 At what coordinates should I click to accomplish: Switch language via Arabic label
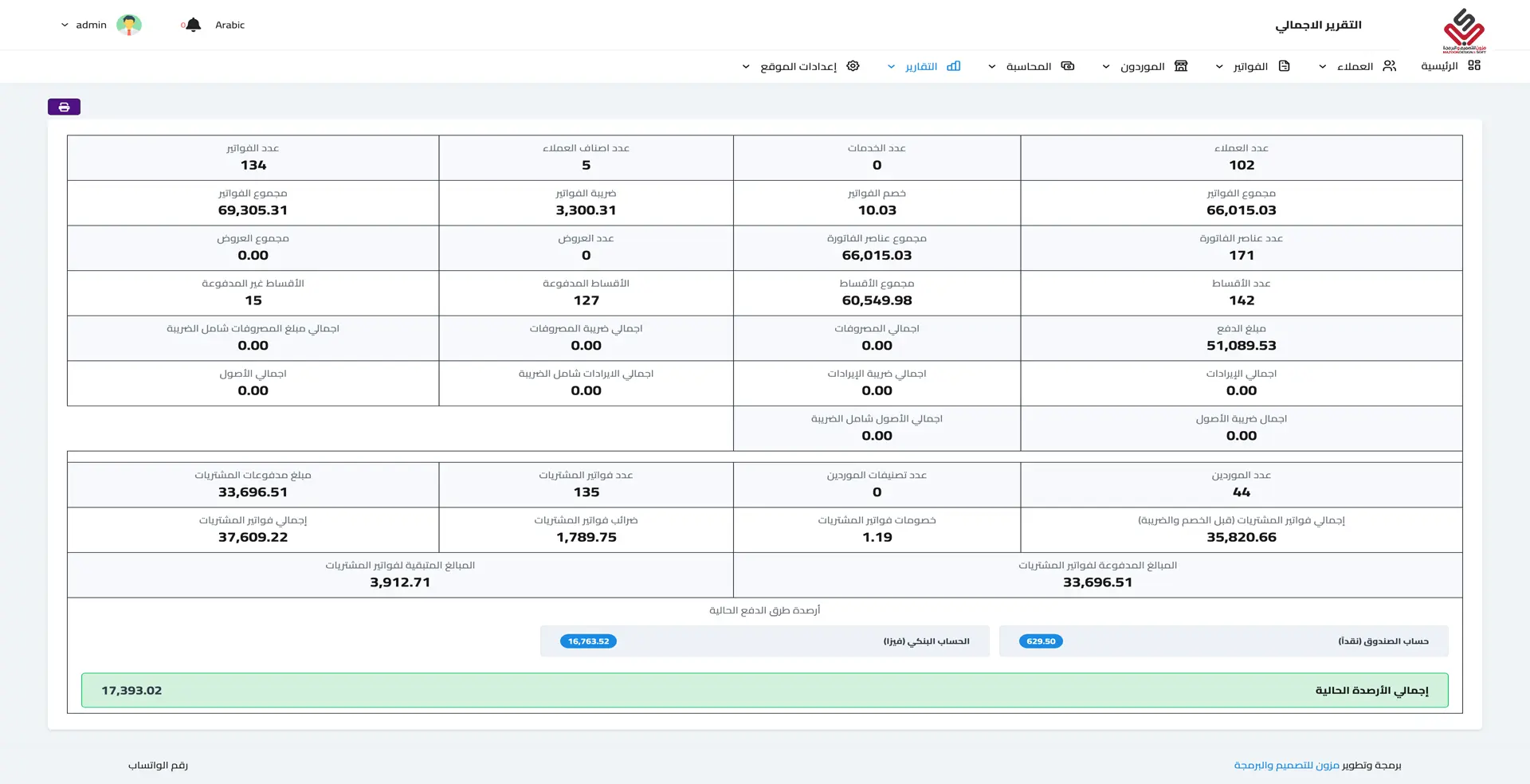click(229, 25)
